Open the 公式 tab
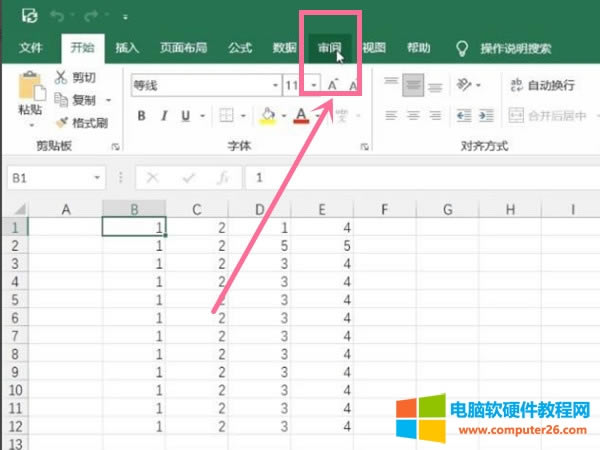Viewport: 600px width, 450px height. coord(240,48)
